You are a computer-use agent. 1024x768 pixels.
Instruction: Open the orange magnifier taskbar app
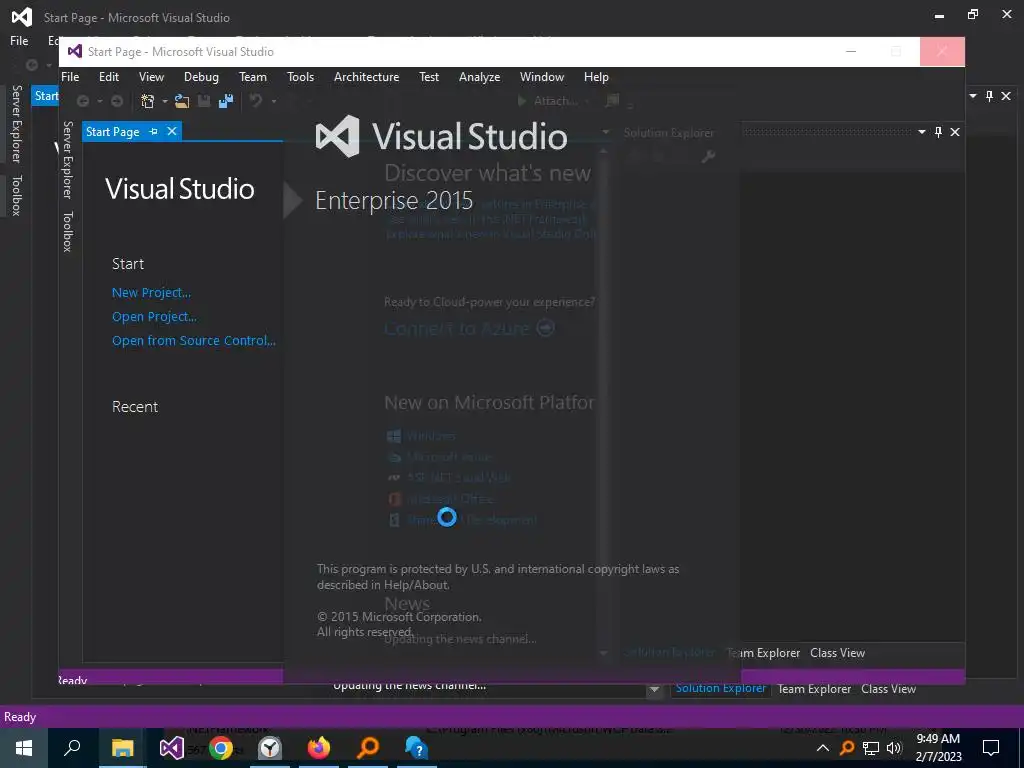[x=368, y=748]
